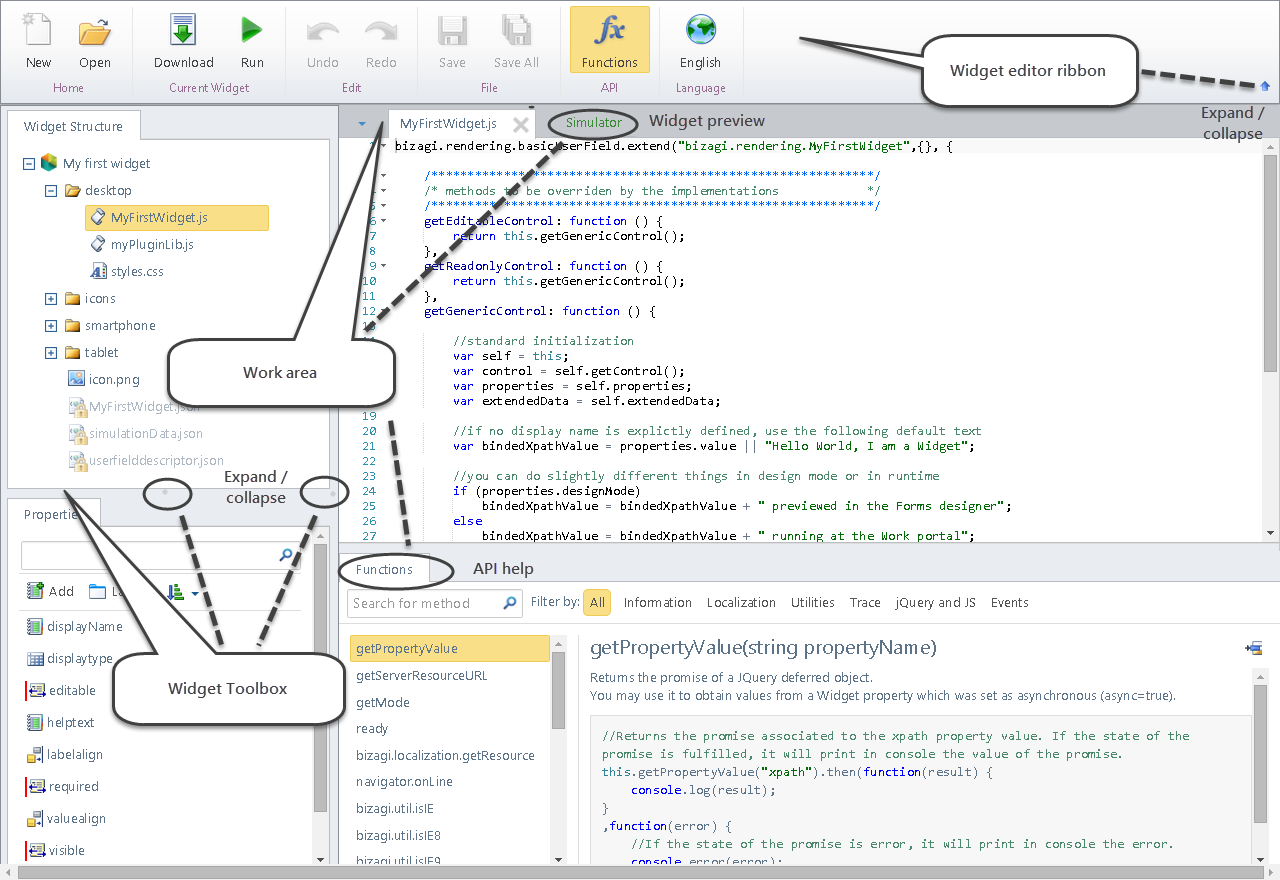The image size is (1280, 880).
Task: Select the Properties tab
Action: 54,514
